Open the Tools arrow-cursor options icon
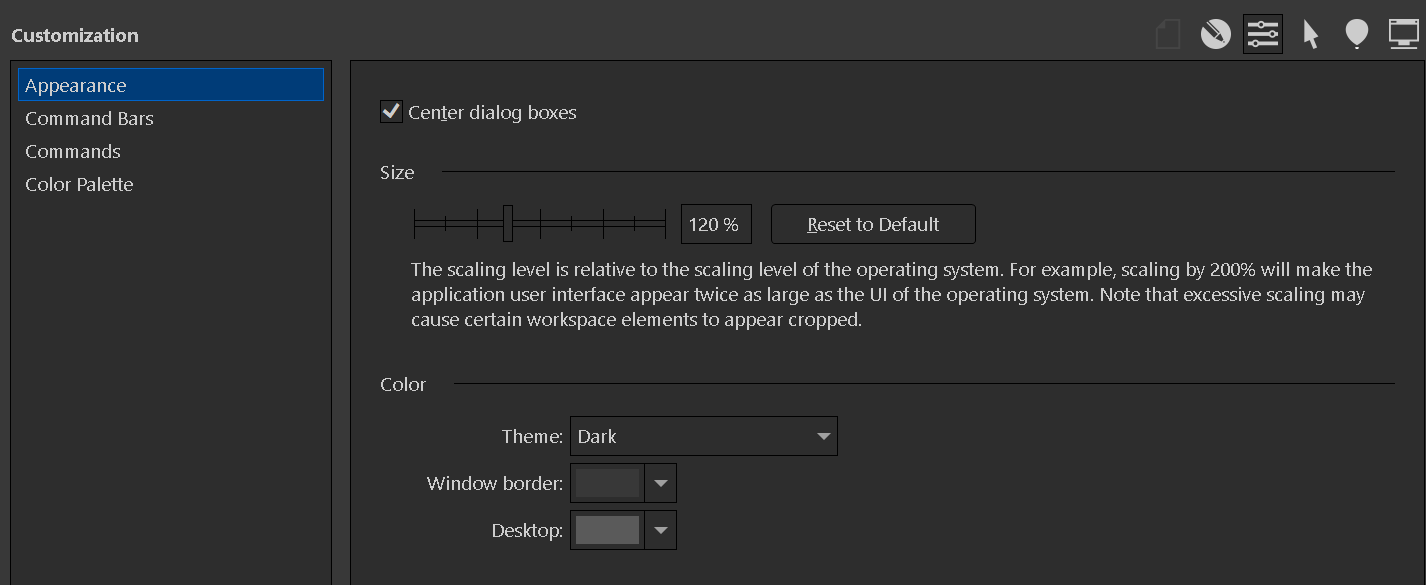This screenshot has height=585, width=1426. [x=1310, y=35]
